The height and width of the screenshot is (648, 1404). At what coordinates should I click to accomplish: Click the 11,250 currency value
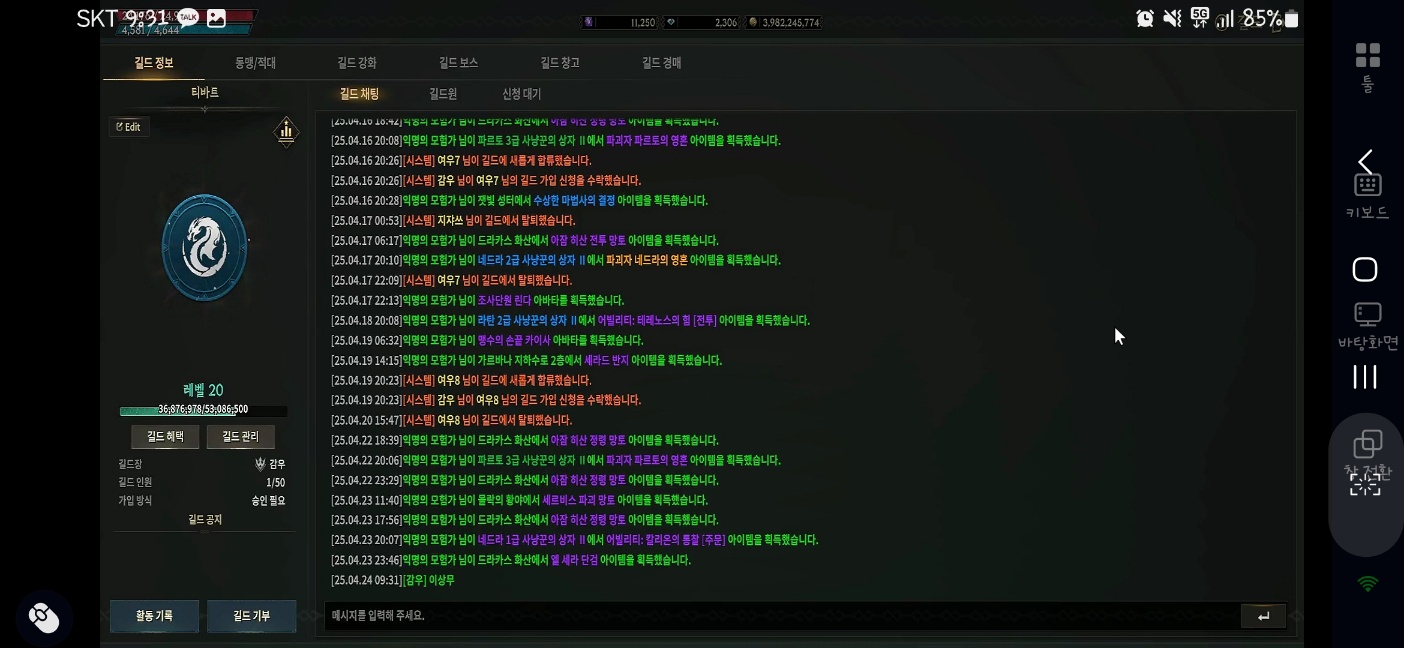pyautogui.click(x=642, y=22)
